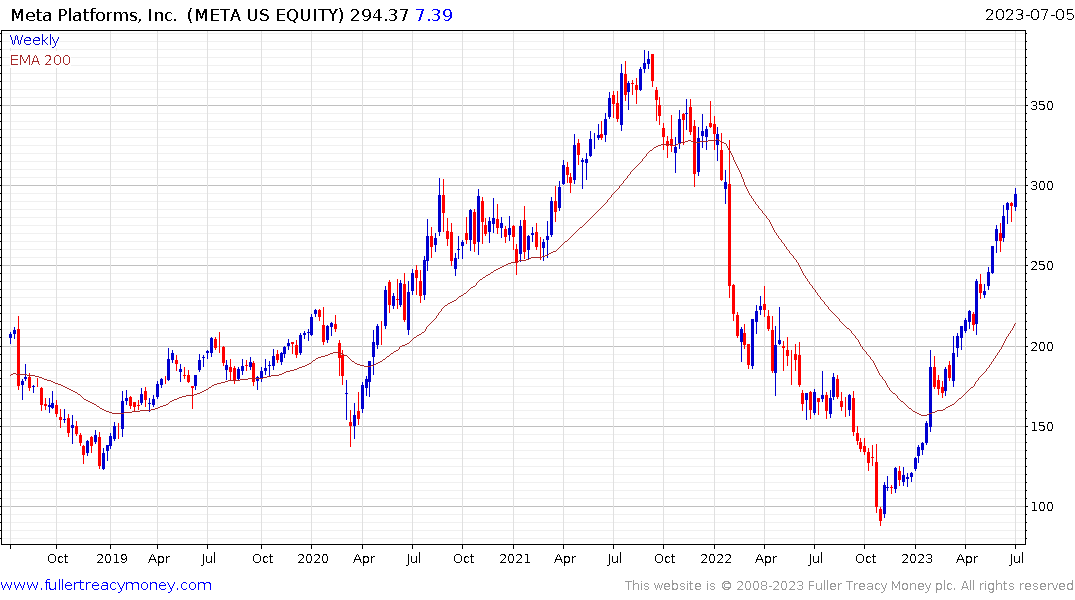This screenshot has width=1075, height=600.
Task: Click the 250 price axis label
Action: (x=1042, y=266)
